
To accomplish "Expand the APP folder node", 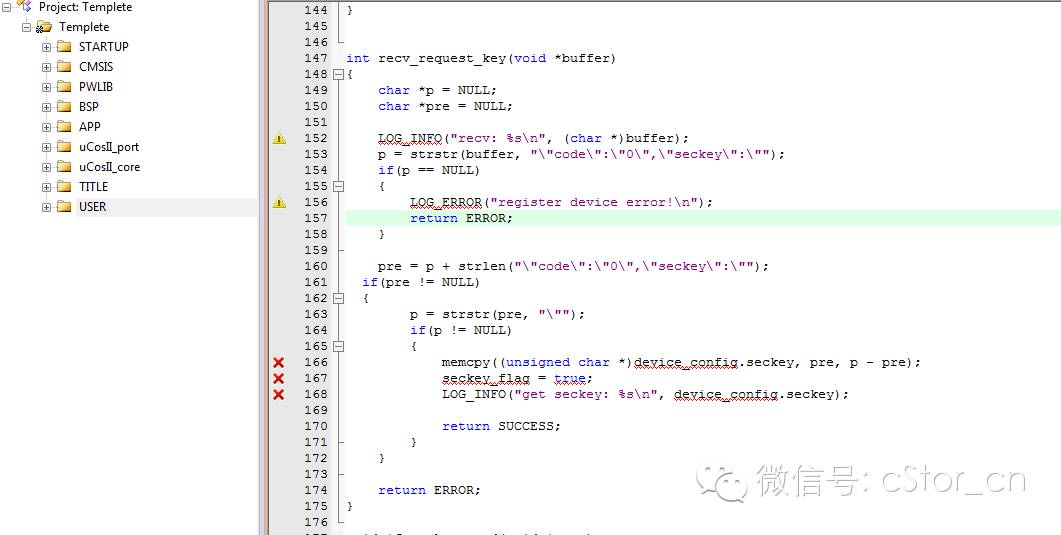I will click(46, 127).
